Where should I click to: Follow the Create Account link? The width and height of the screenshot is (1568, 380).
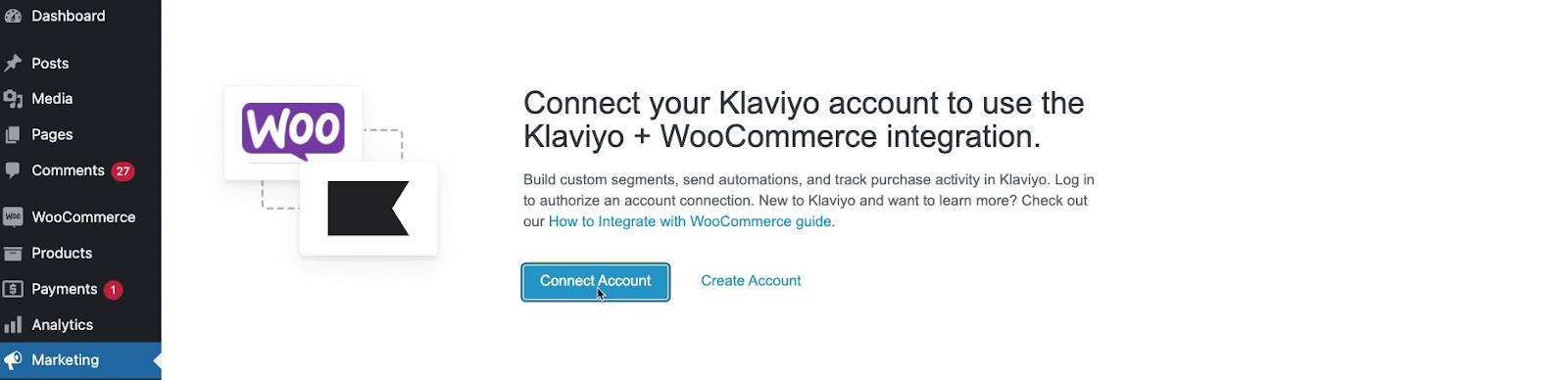pos(751,281)
